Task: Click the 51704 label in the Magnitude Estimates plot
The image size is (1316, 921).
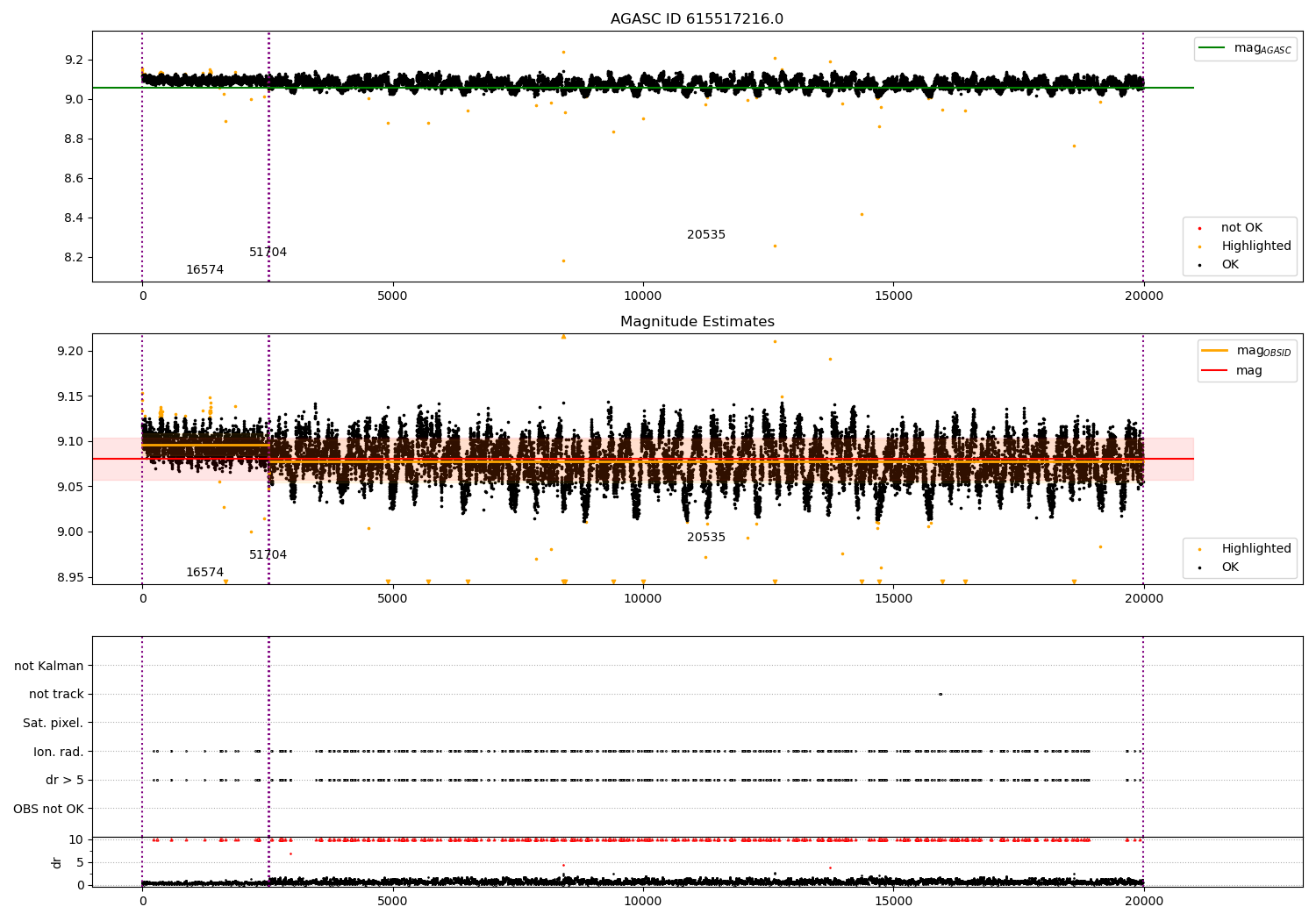Action: [268, 555]
